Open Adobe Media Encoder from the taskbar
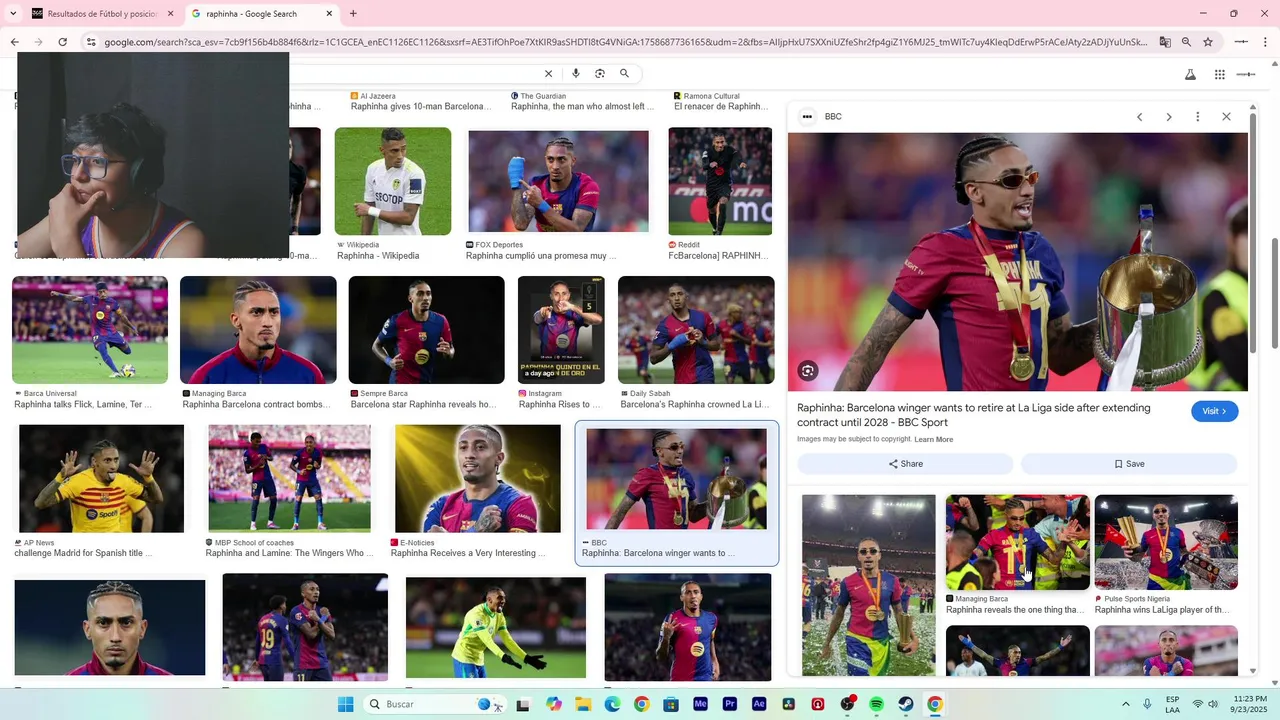This screenshot has height=720, width=1280. (700, 704)
